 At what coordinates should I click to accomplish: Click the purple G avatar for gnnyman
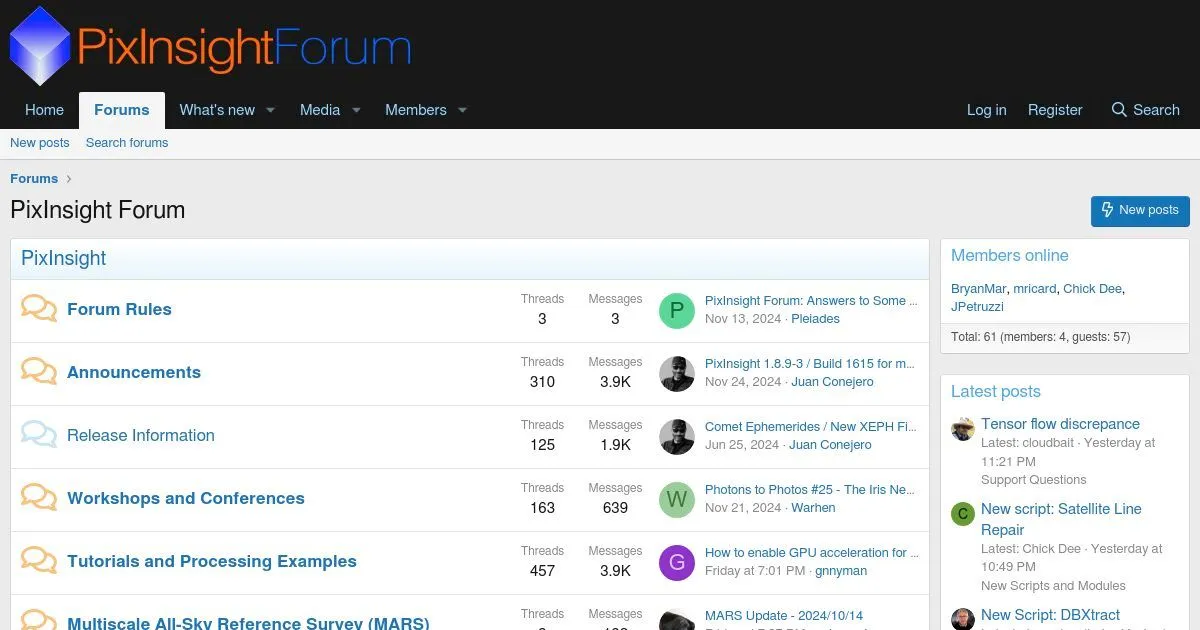click(x=677, y=563)
